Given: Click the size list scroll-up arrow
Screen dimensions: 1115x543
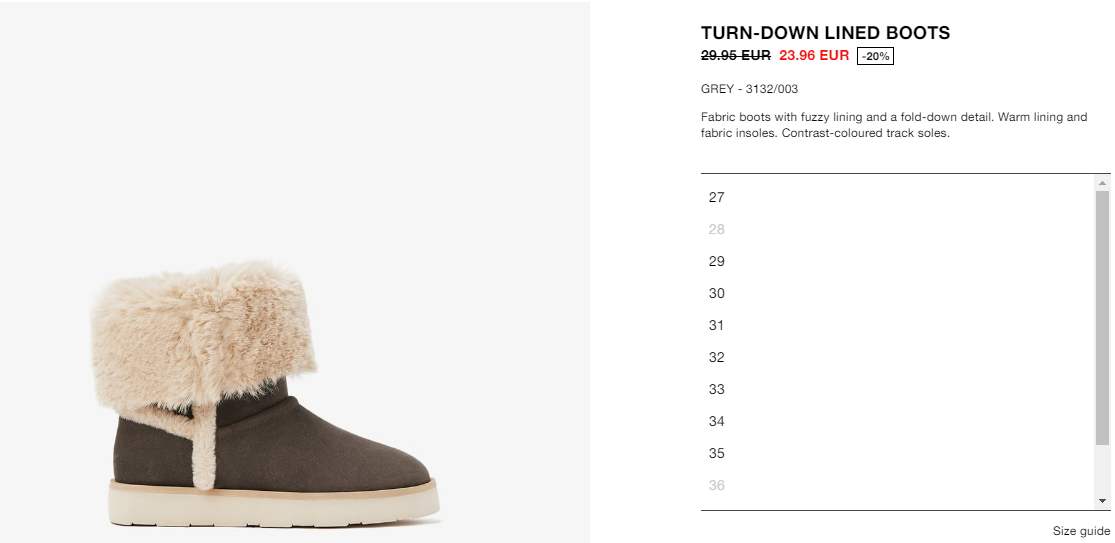Looking at the screenshot, I should coord(1102,183).
